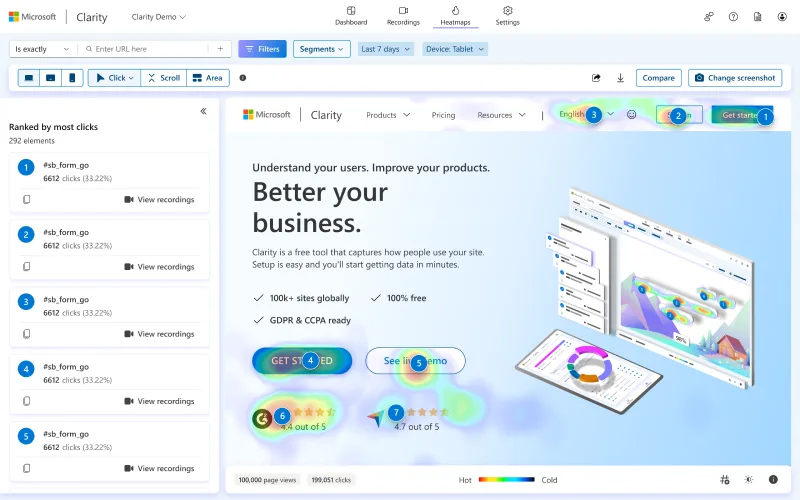The width and height of the screenshot is (800, 500).
Task: Select the PC desktop device view
Action: point(29,78)
